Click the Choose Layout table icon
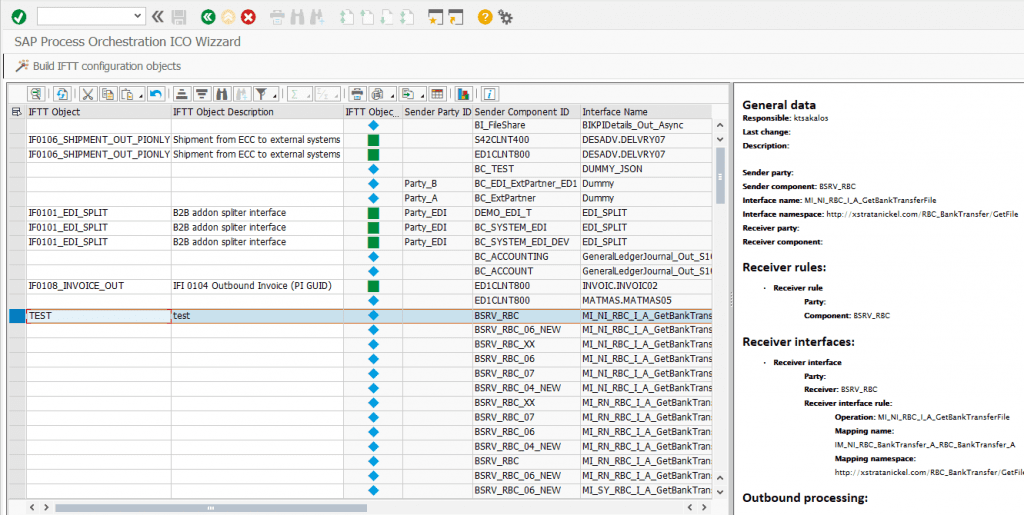The width and height of the screenshot is (1024, 515). [x=438, y=94]
